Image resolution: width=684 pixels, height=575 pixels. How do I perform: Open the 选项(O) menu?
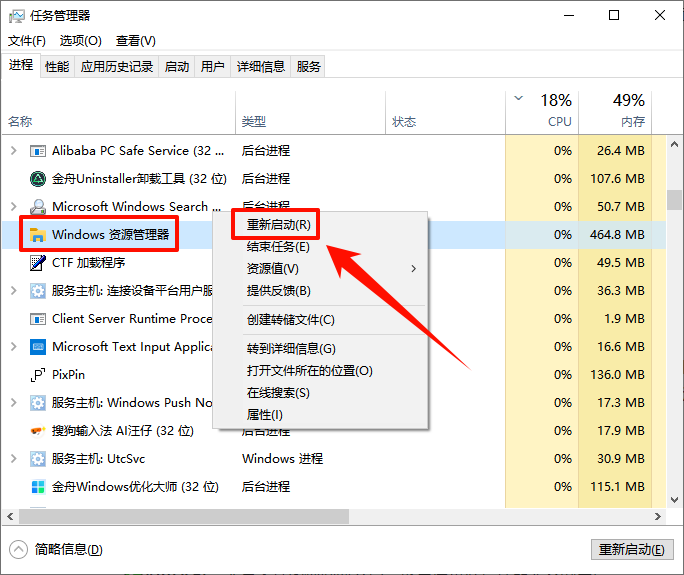pyautogui.click(x=81, y=41)
